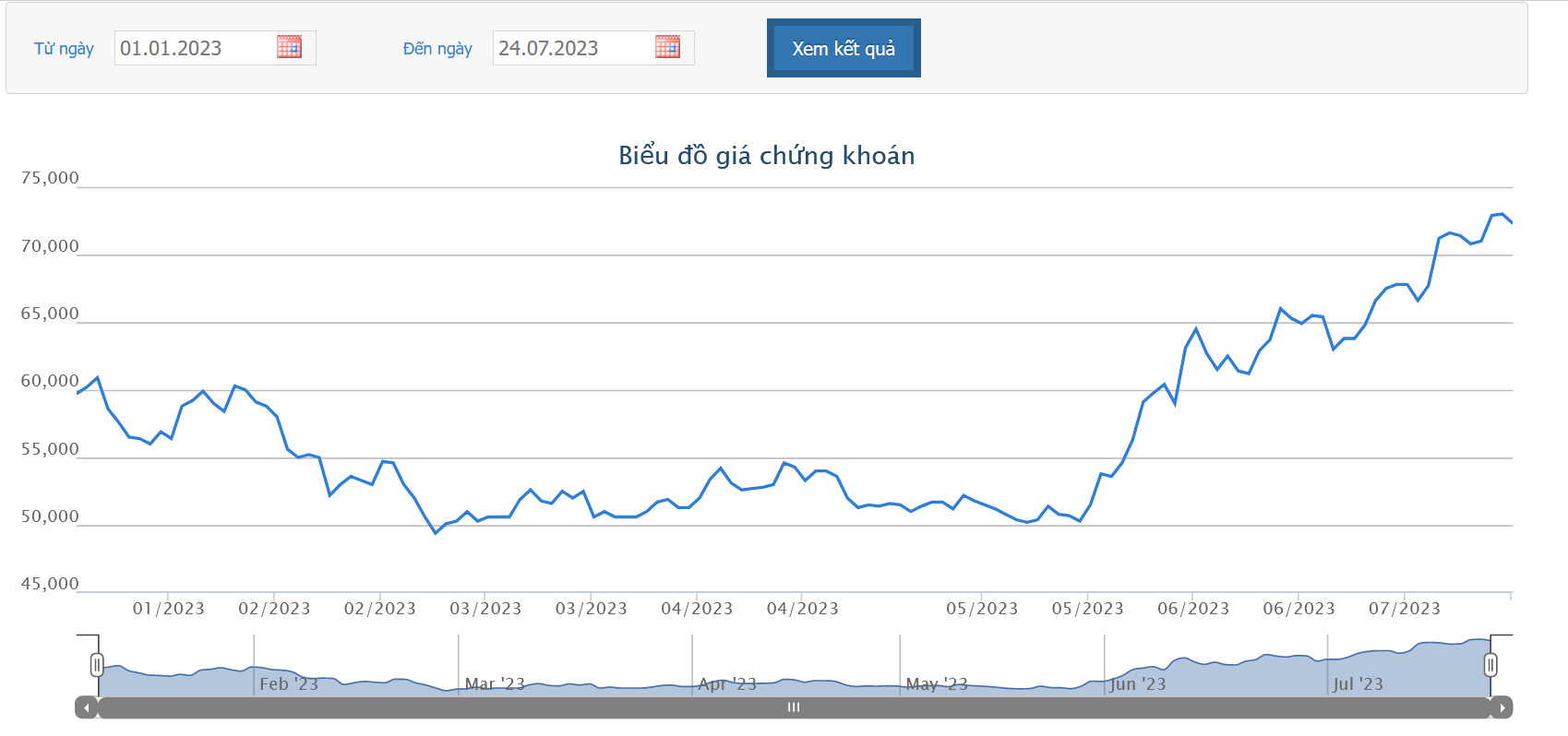Open the calendar picker for Đến ngày

667,47
